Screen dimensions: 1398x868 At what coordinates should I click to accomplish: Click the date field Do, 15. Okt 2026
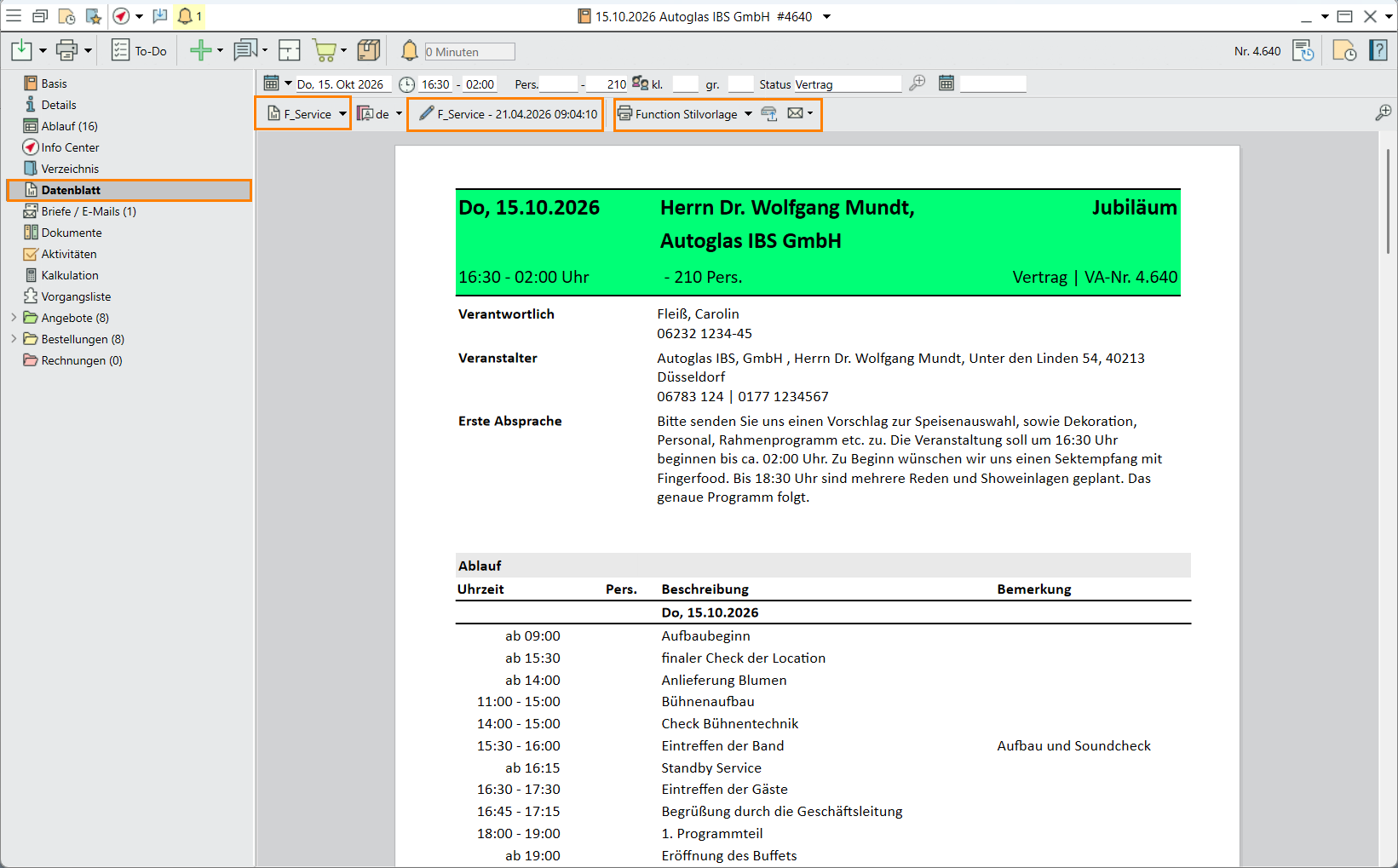pyautogui.click(x=342, y=84)
